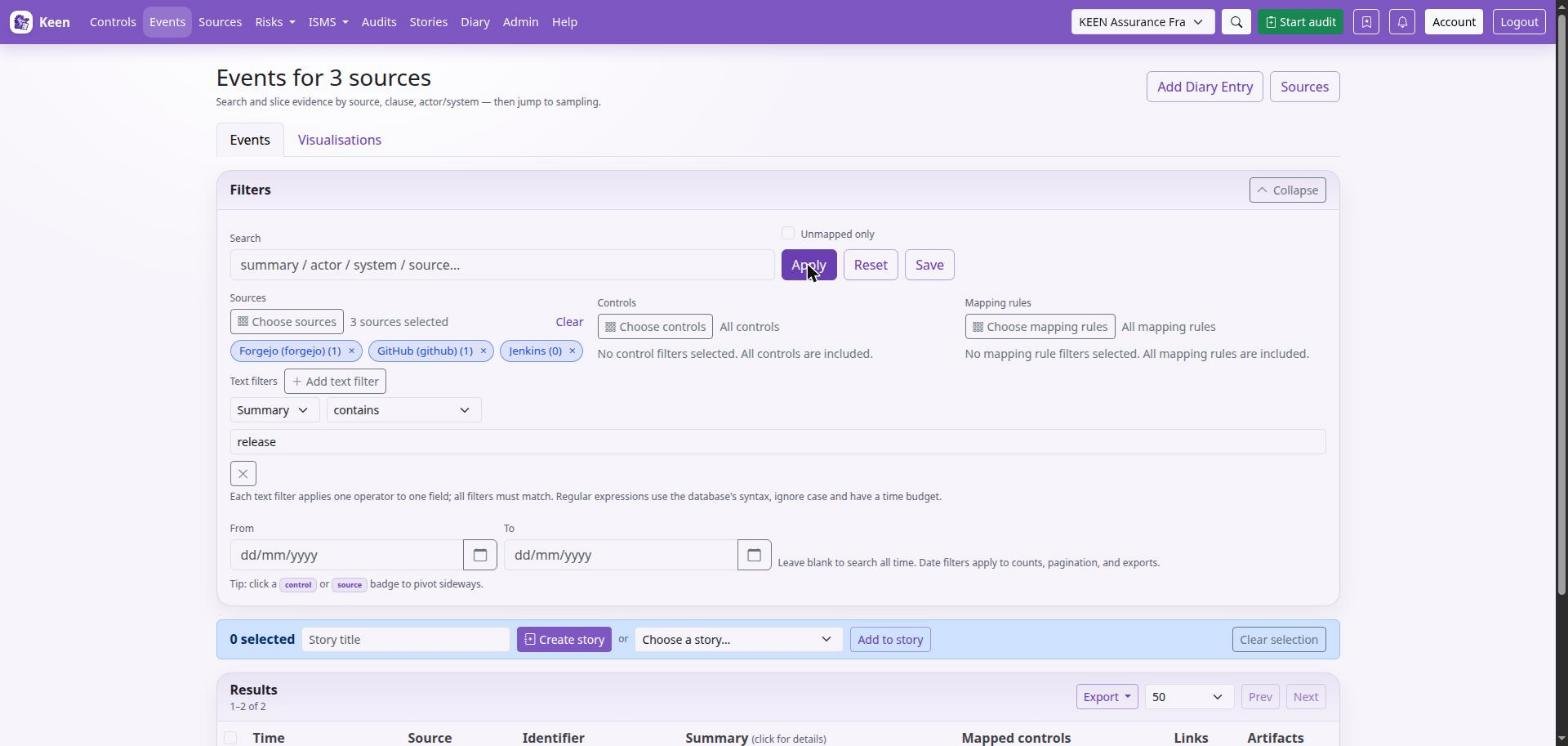This screenshot has height=746, width=1568.
Task: Expand the Risks menu dropdown
Action: point(275,22)
